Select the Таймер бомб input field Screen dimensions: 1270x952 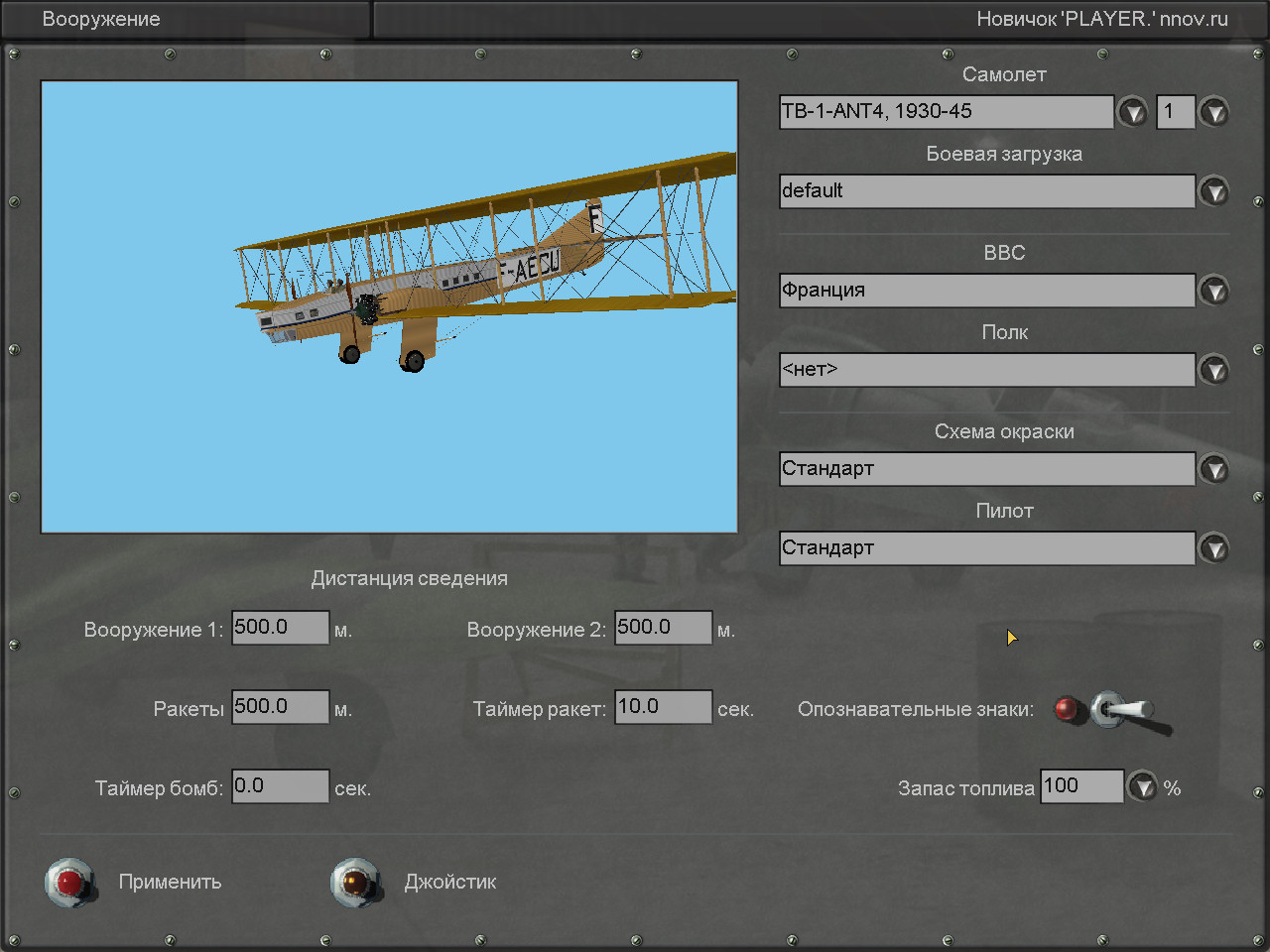click(x=280, y=786)
